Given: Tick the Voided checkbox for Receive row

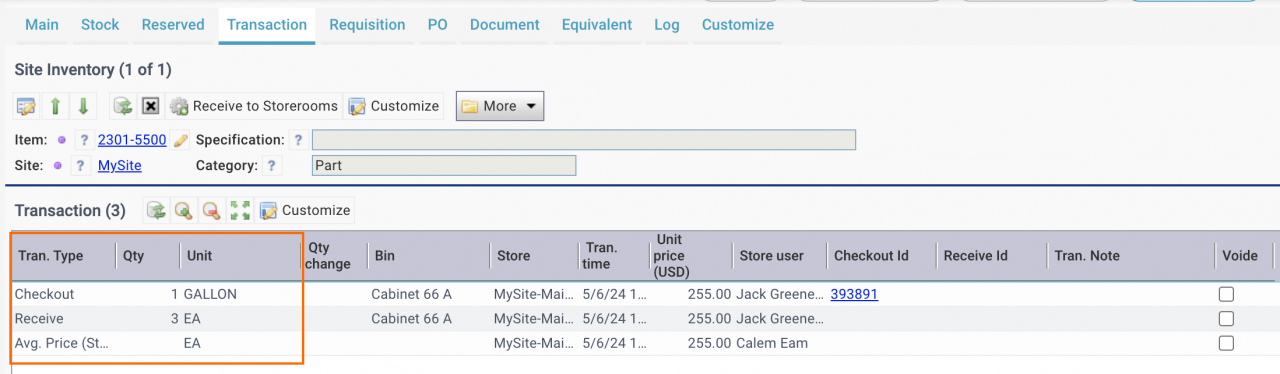Looking at the screenshot, I should point(1226,318).
